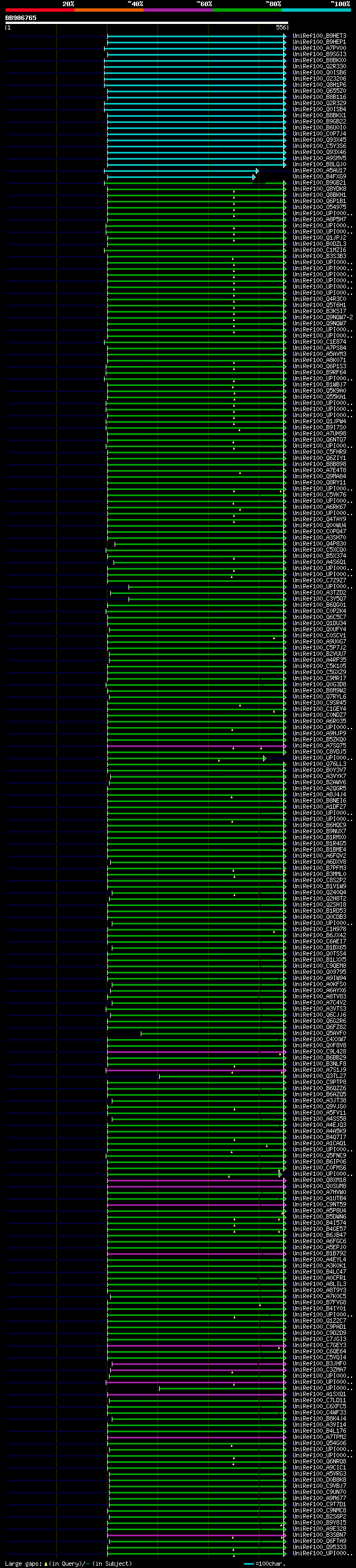This screenshot has width=356, height=1568.
Task: Open hit UniRef100_B3MML0
Action: point(319,874)
